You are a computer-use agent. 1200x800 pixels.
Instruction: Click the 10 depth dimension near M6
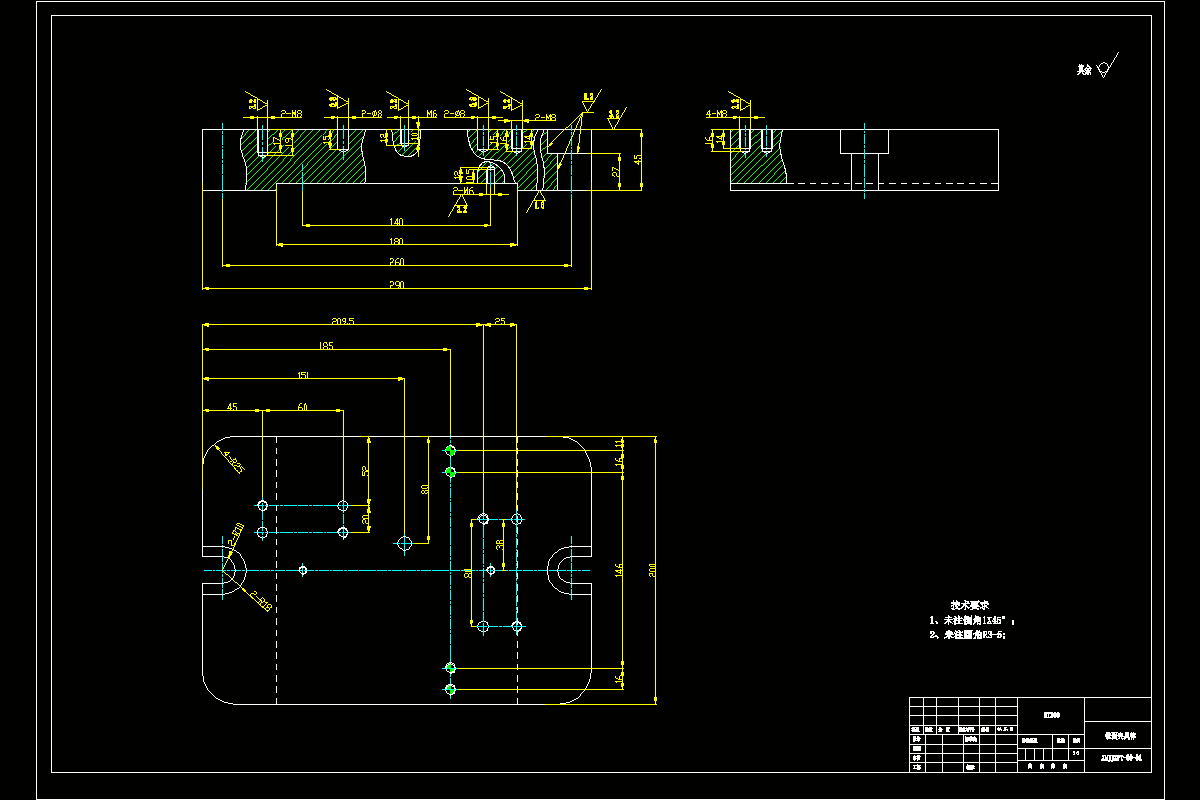pyautogui.click(x=415, y=137)
